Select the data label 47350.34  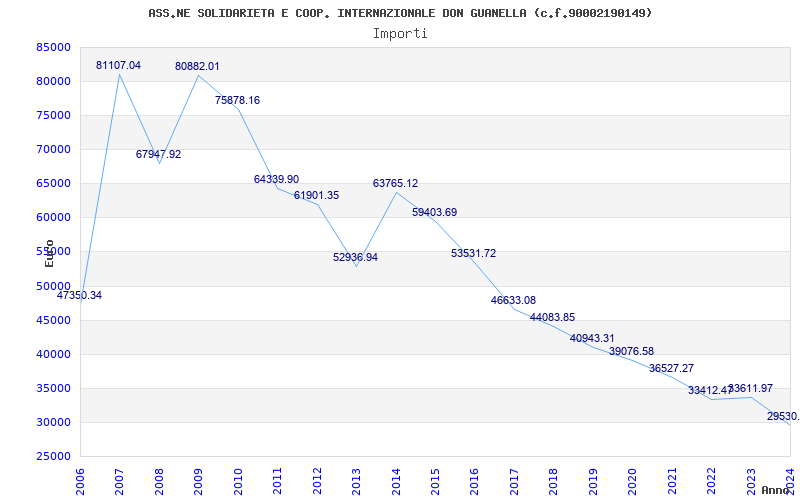point(79,295)
